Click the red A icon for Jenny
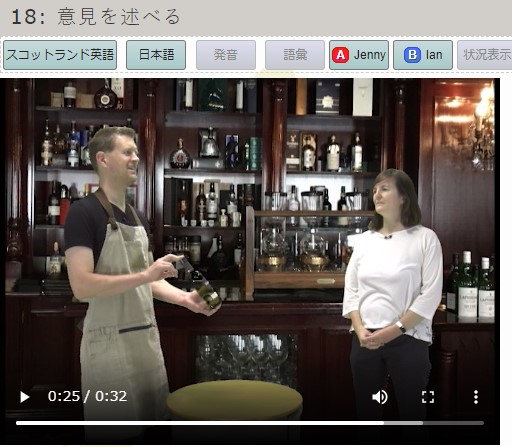Viewport: 512px width, 447px height. (x=340, y=55)
